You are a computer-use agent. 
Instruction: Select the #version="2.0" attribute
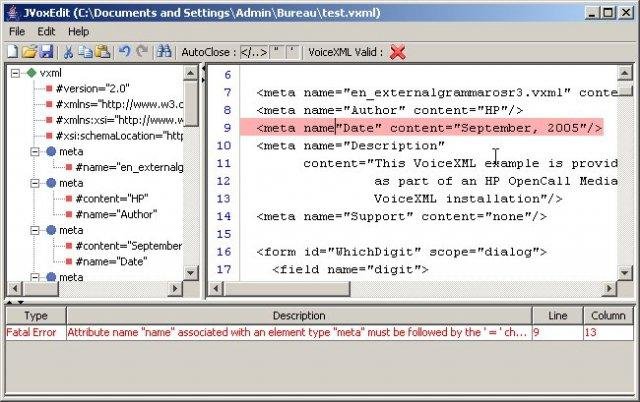tap(92, 89)
